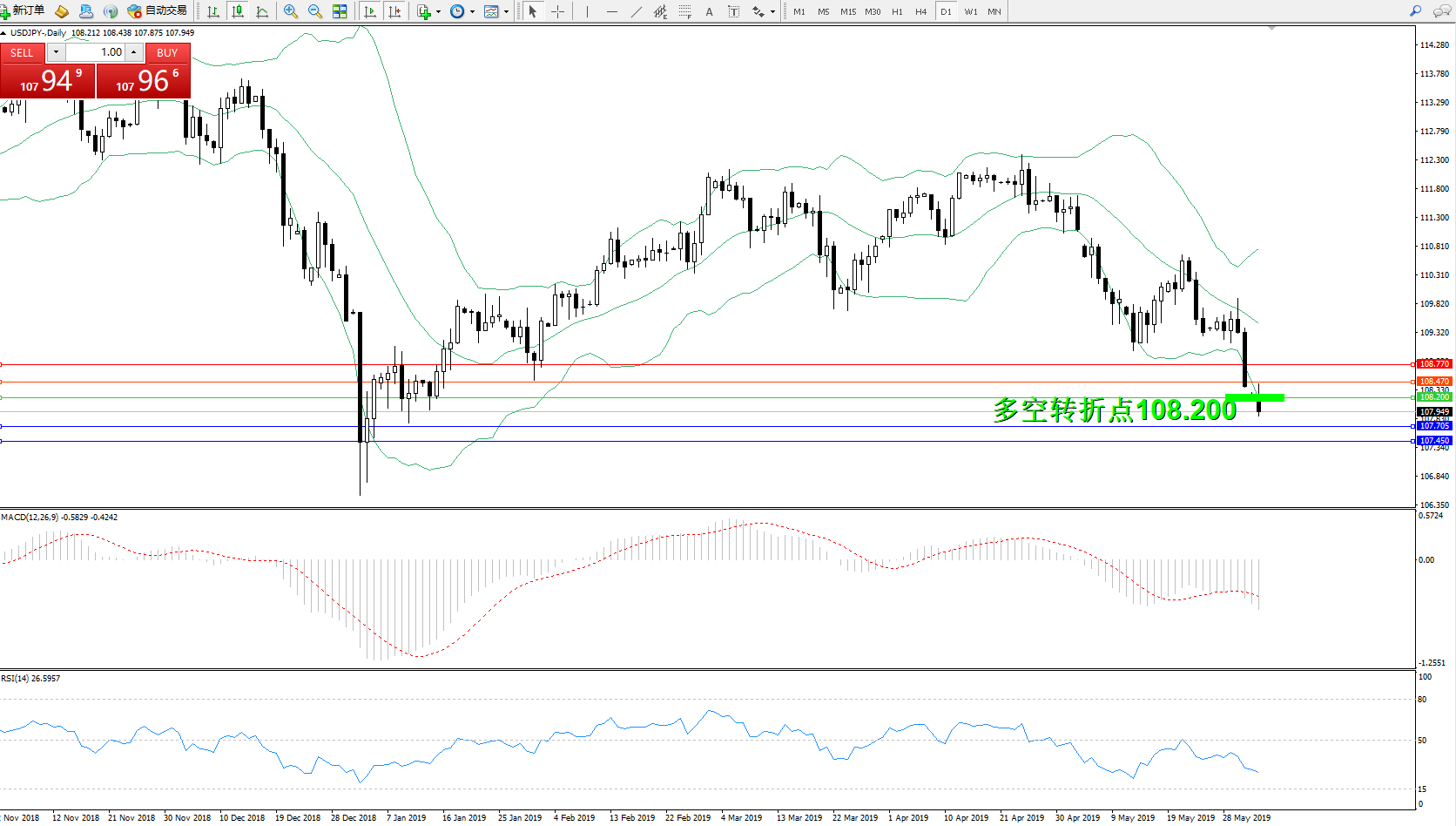
Task: Switch chart to line chart mode
Action: click(x=262, y=11)
